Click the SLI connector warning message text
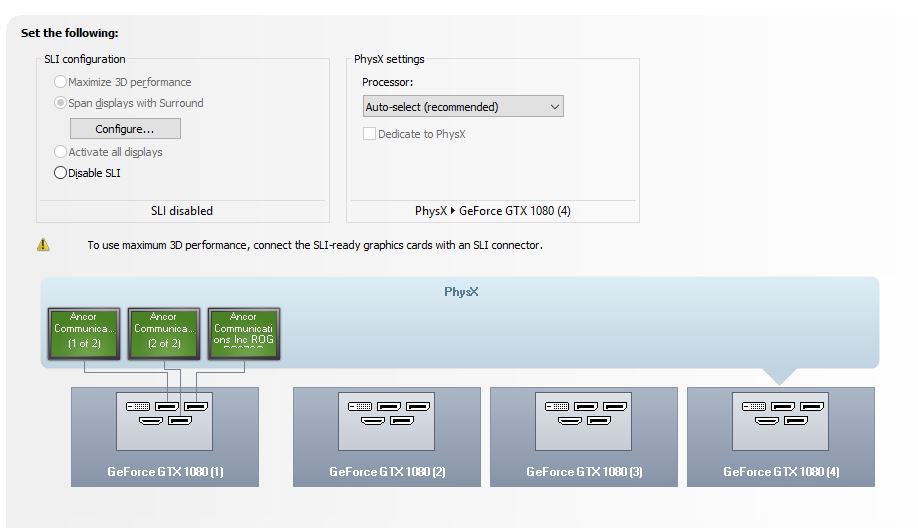This screenshot has height=528, width=918. click(315, 245)
